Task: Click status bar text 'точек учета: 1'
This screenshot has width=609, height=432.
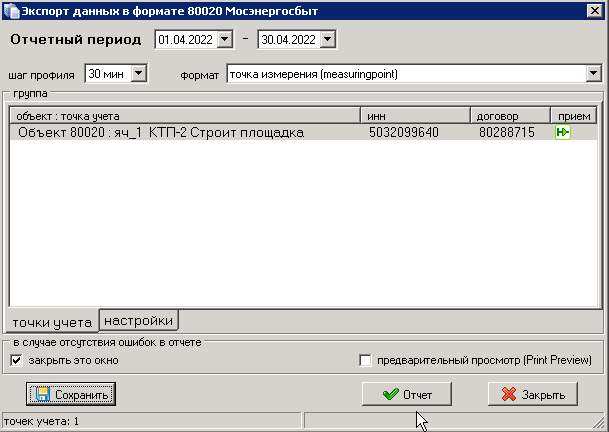Action: (41, 421)
